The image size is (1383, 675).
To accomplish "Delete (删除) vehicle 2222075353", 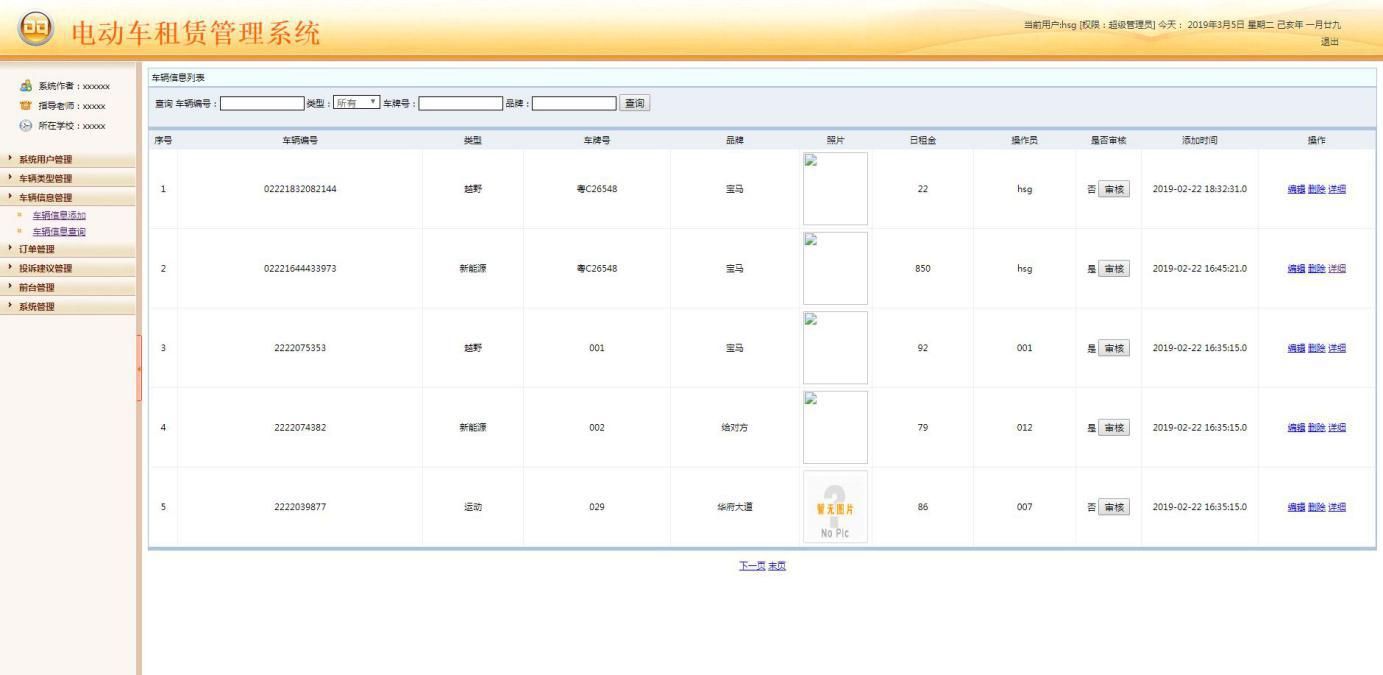I will pyautogui.click(x=1316, y=348).
